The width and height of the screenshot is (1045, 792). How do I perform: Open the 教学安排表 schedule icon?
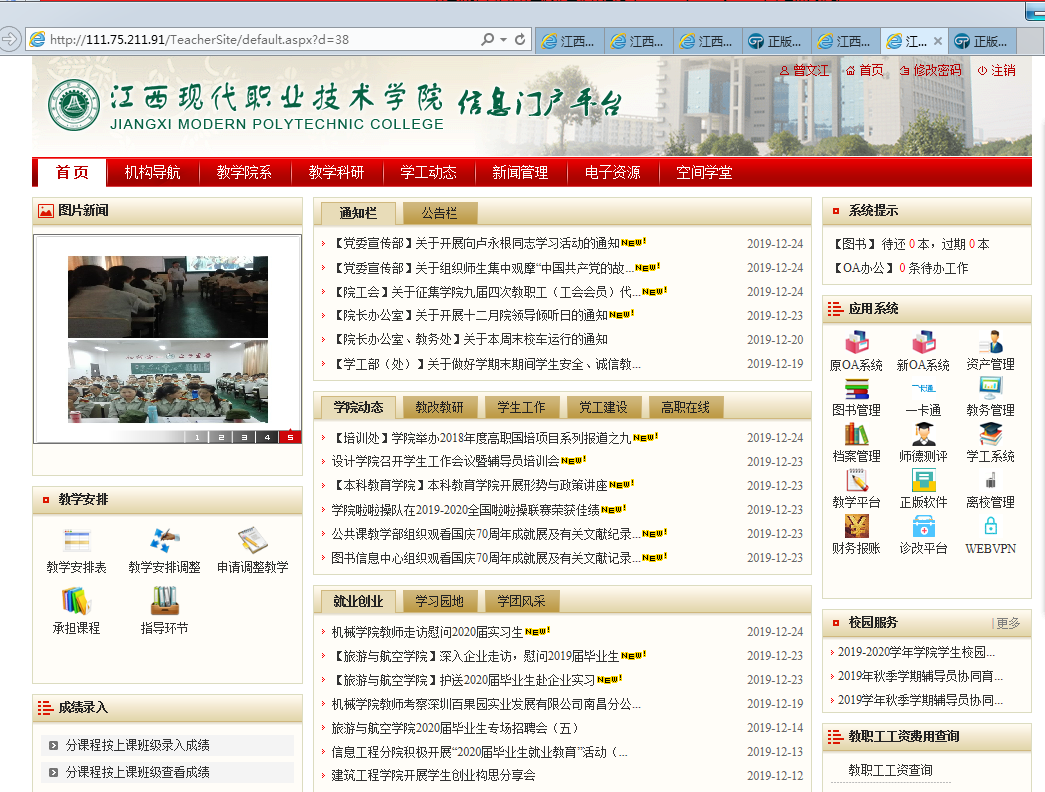[76, 541]
